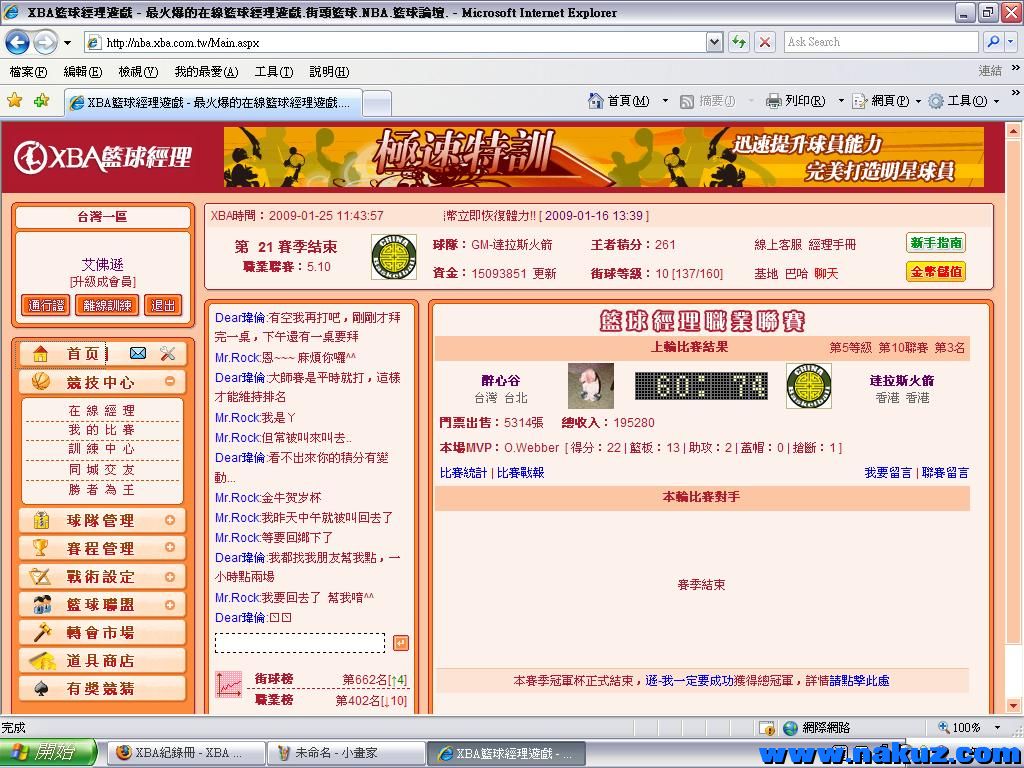Click the XBA籃球經理 site logo
The height and width of the screenshot is (768, 1024).
103,157
